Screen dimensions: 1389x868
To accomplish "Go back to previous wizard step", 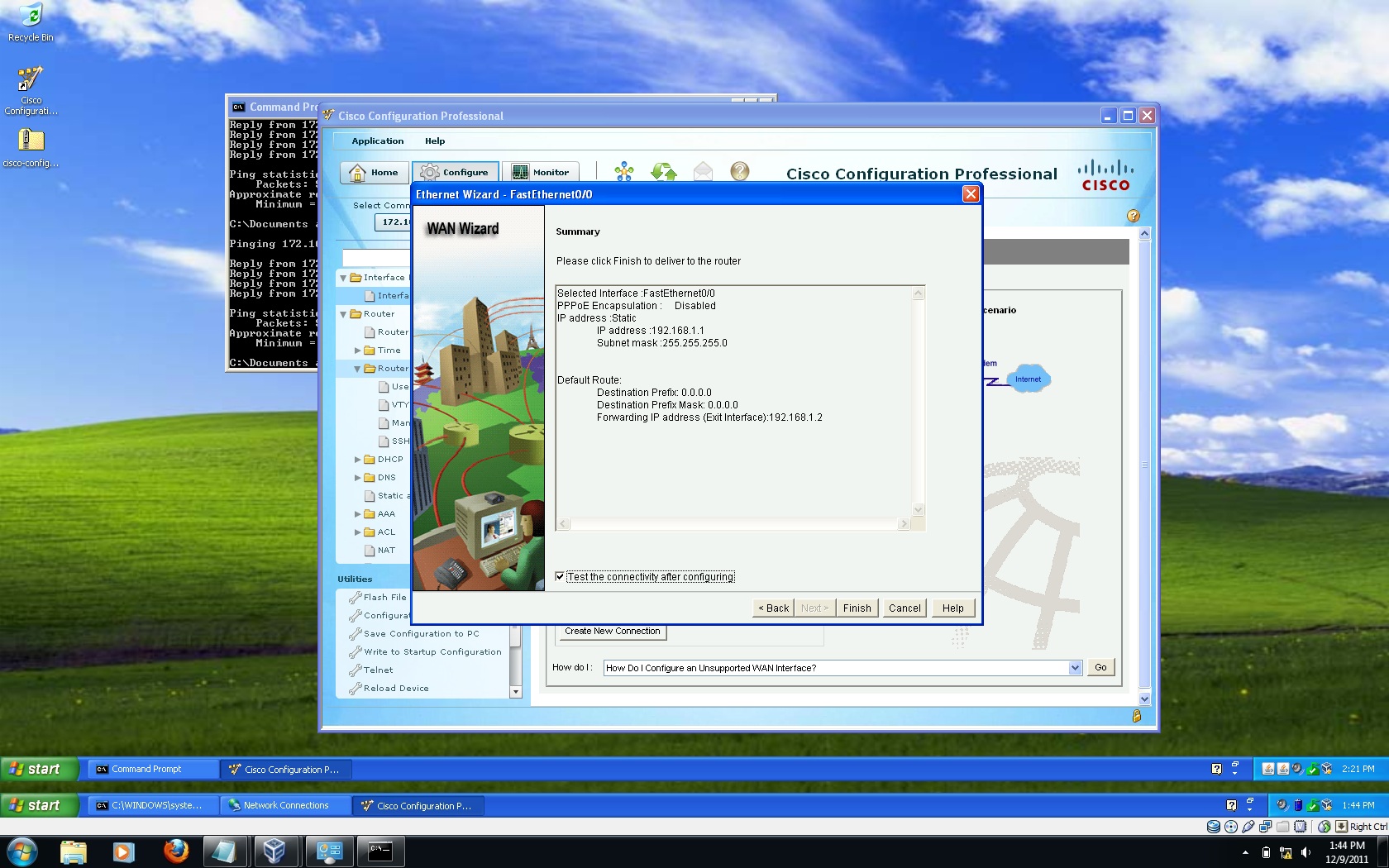I will pos(774,608).
